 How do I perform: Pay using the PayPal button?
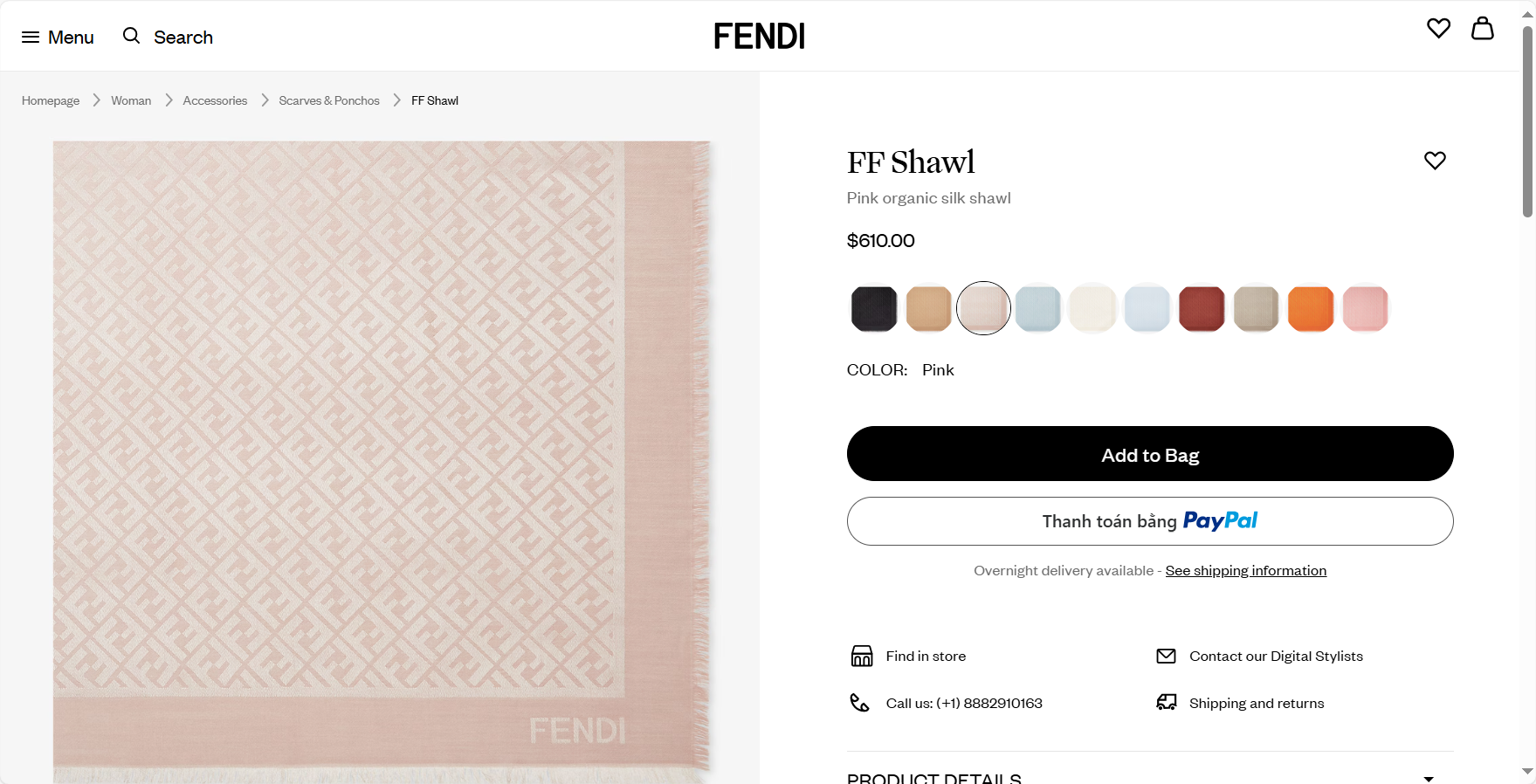pos(1150,521)
